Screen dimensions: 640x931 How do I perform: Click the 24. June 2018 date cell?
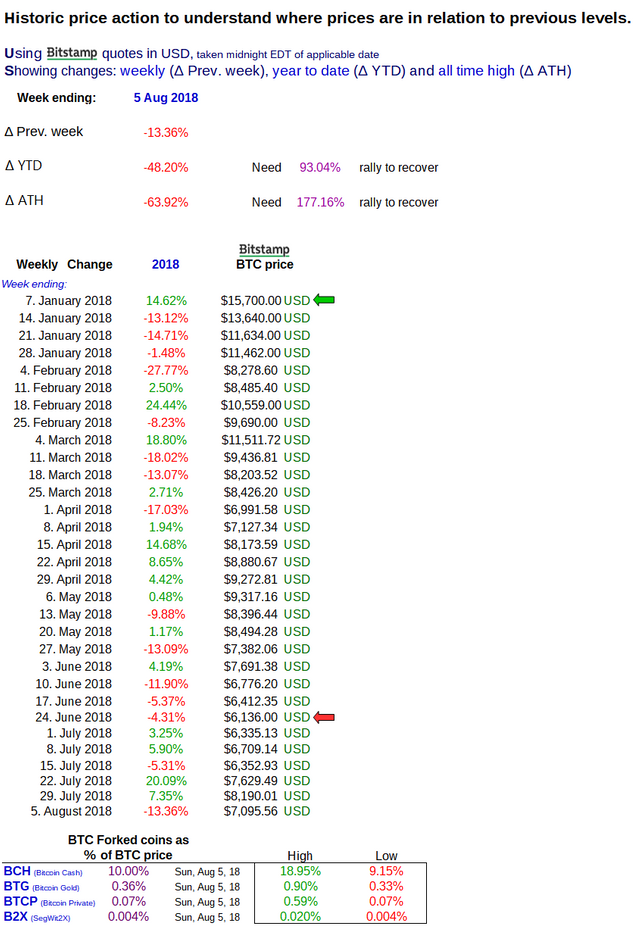pyautogui.click(x=74, y=717)
